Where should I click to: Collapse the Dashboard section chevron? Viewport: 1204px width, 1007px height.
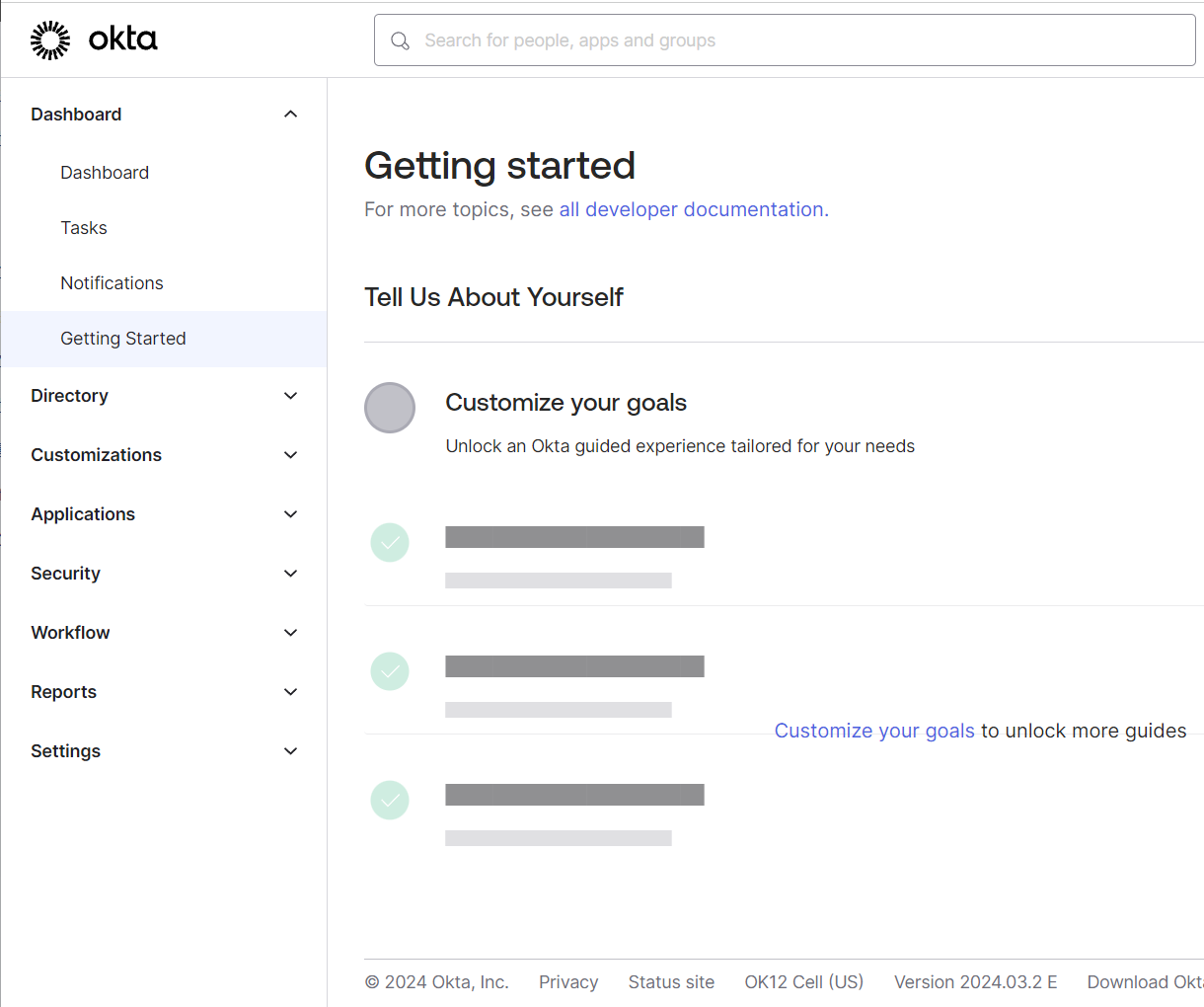290,115
